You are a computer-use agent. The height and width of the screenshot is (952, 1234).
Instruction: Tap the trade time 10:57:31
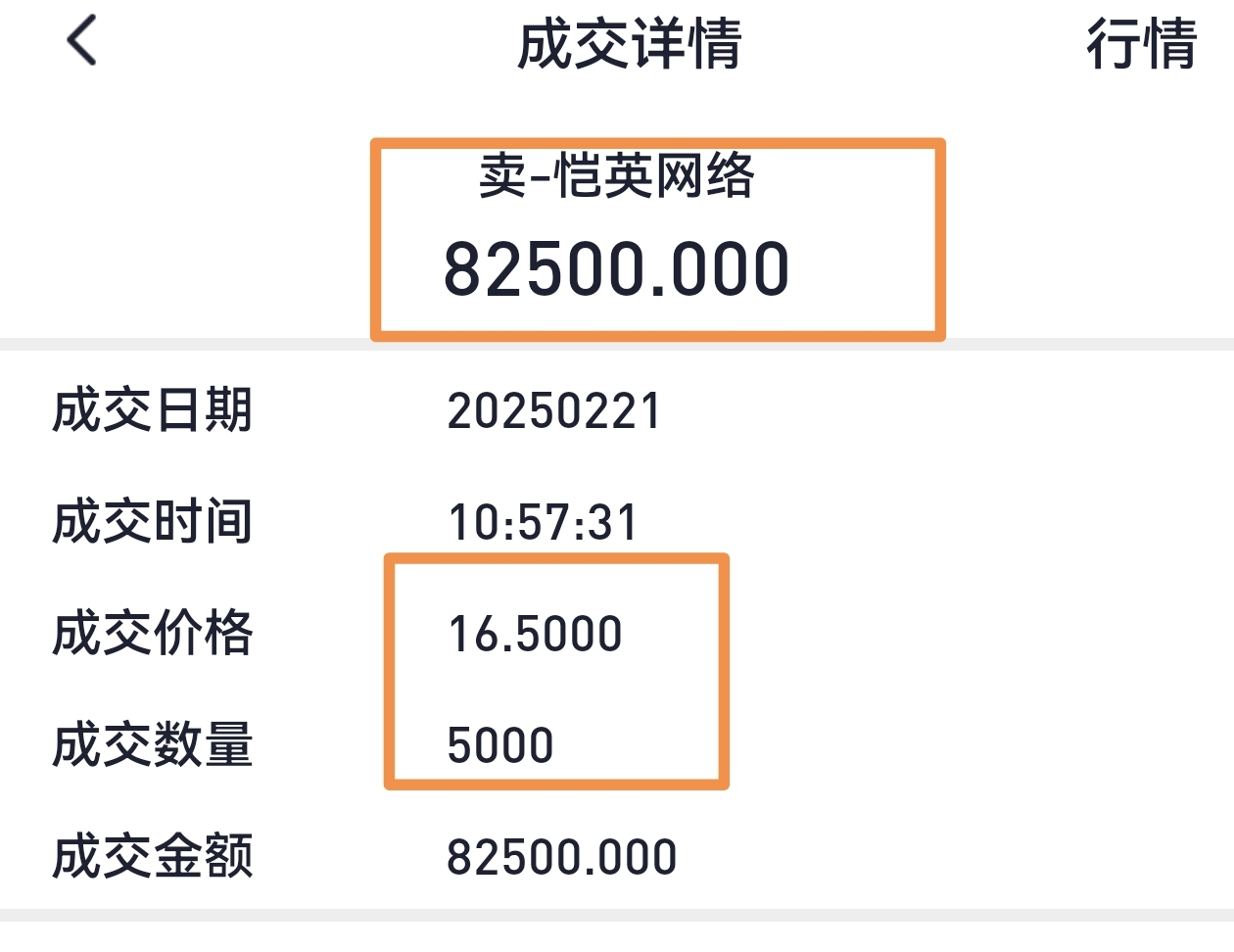pyautogui.click(x=543, y=523)
